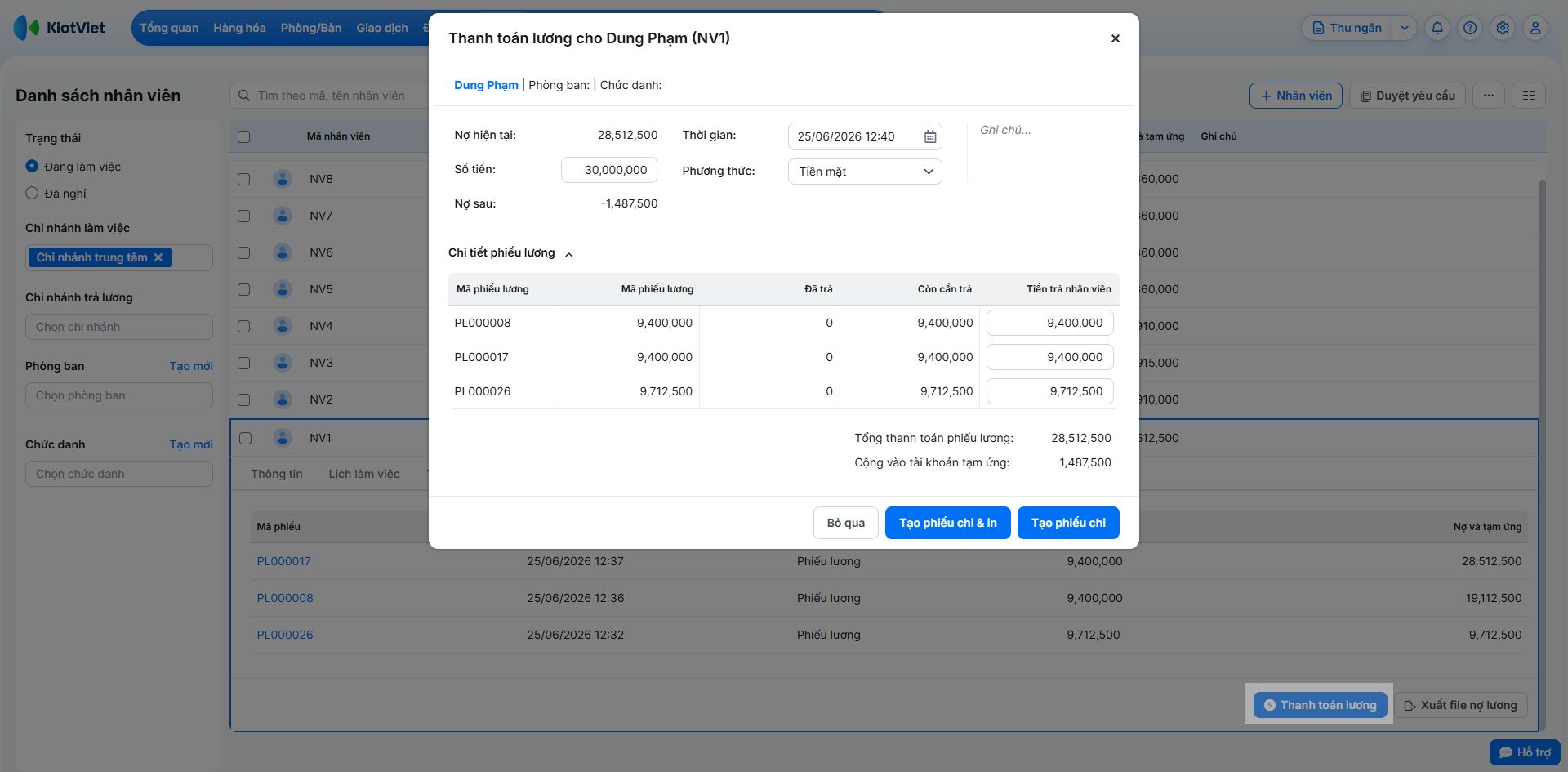
Task: Open payslip link PL000026 in the list
Action: pos(285,635)
